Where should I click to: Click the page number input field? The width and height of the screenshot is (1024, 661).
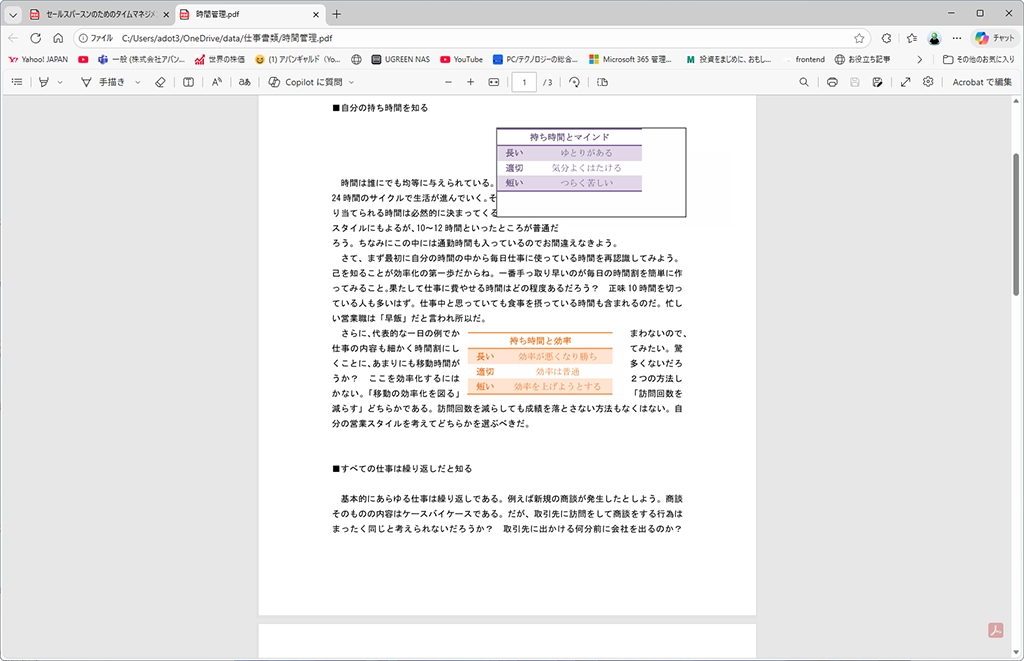tap(523, 82)
